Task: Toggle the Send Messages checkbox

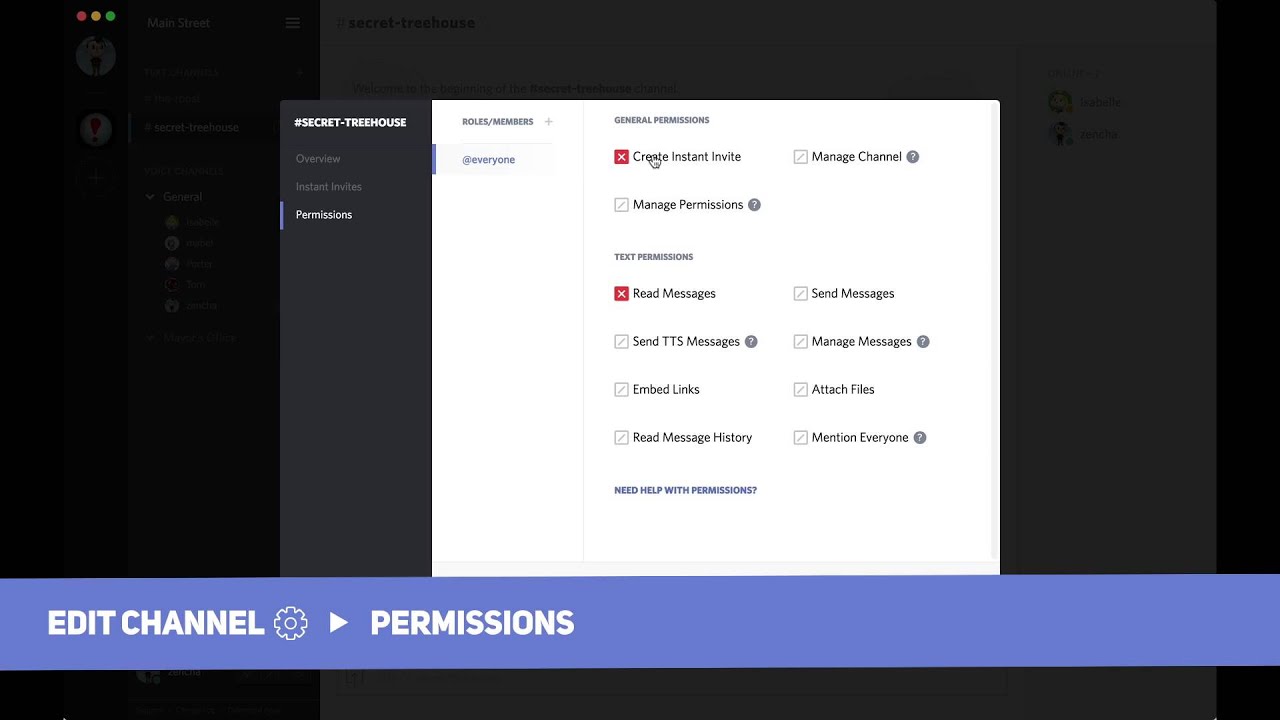Action: pyautogui.click(x=801, y=294)
